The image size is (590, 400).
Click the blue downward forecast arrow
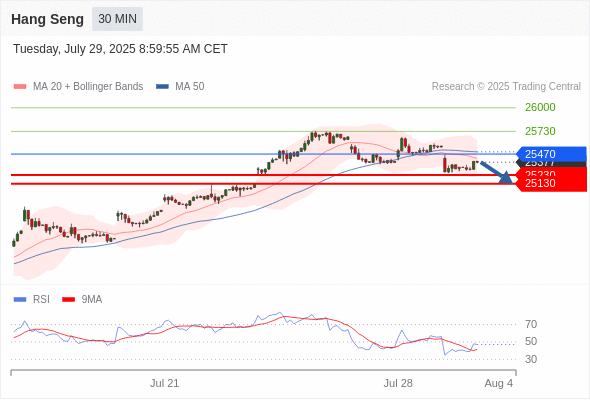(496, 173)
